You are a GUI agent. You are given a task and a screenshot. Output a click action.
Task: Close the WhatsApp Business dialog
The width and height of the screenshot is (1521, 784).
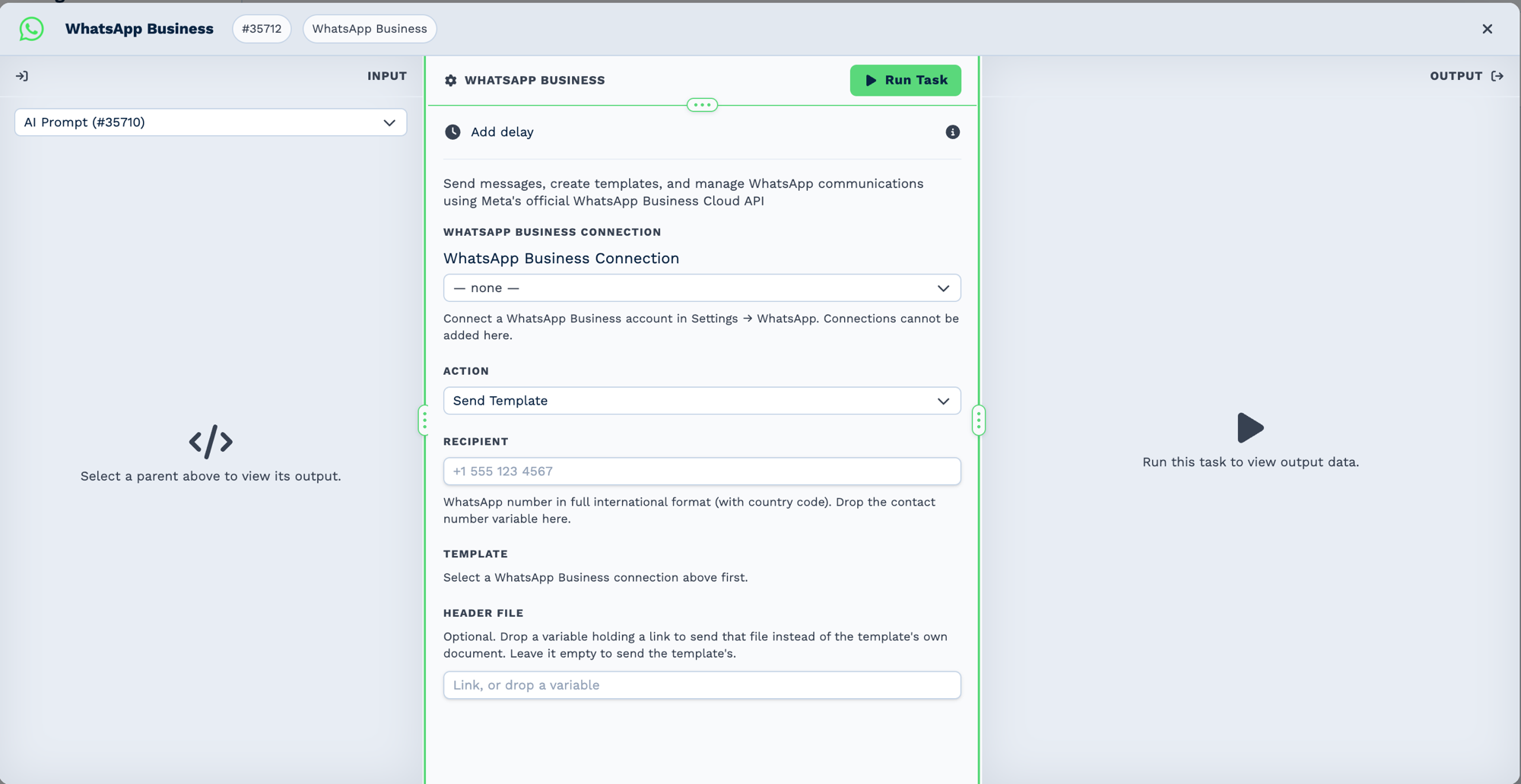click(x=1488, y=29)
